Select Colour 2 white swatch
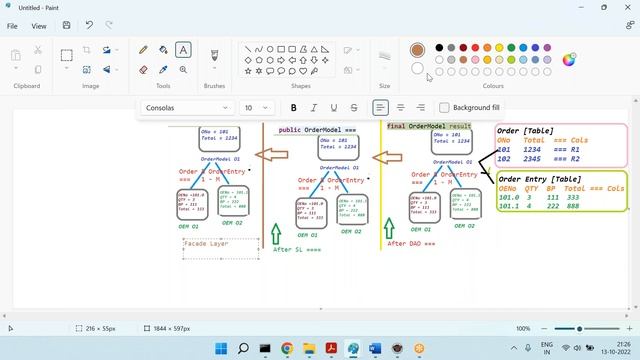Viewport: 640px width, 360px height. click(x=417, y=68)
